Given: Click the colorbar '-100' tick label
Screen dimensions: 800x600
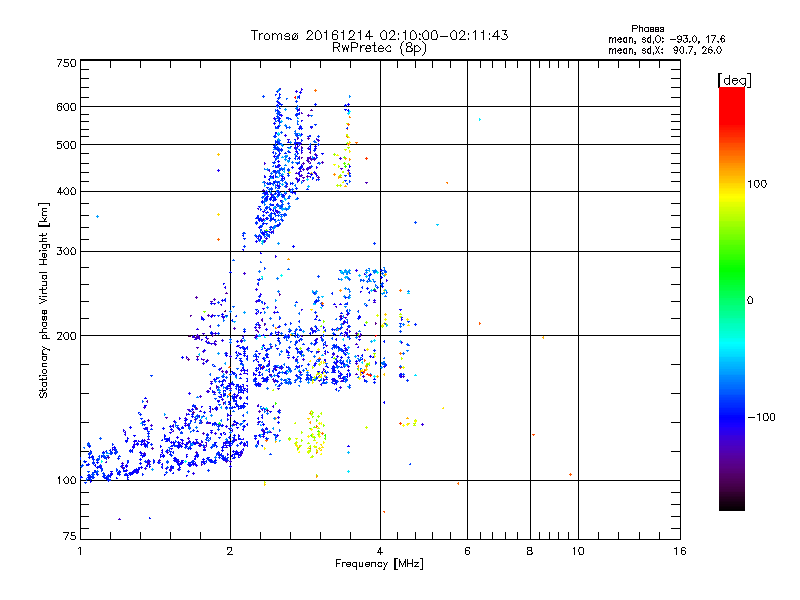Looking at the screenshot, I should coord(761,417).
